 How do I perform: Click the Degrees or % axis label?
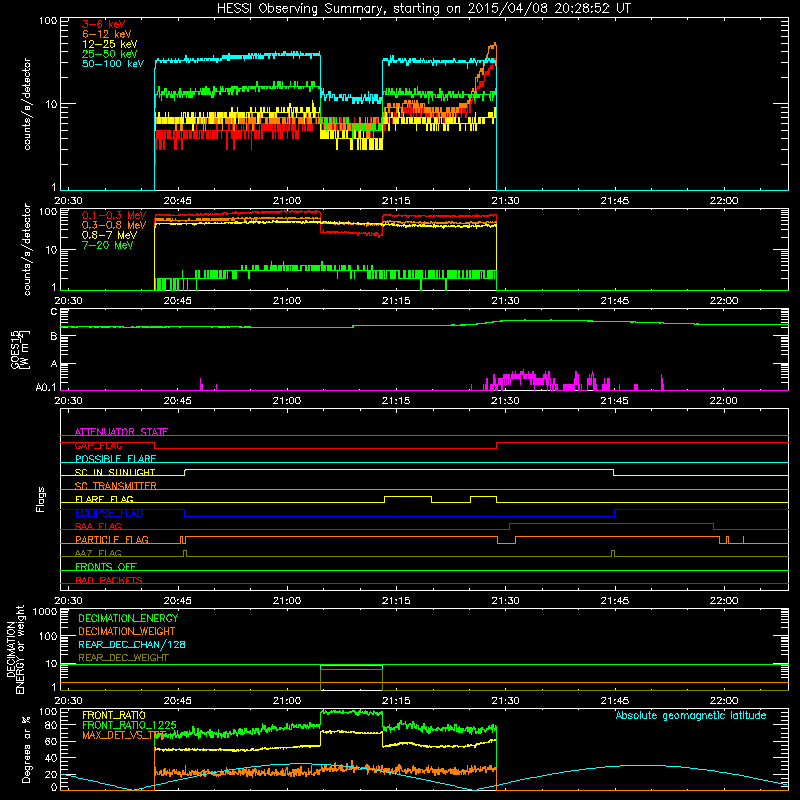(25, 749)
